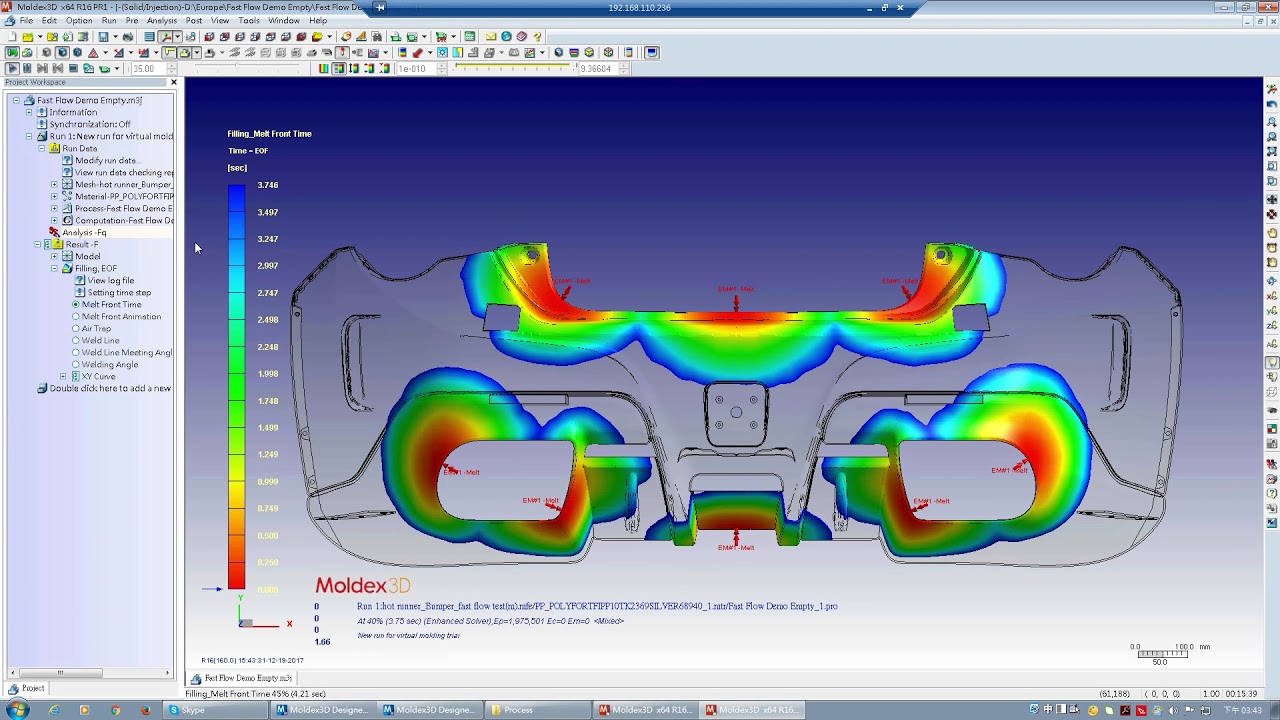Screen dimensions: 1280x720
Task: Click the 35.00 value input field
Action: (149, 68)
